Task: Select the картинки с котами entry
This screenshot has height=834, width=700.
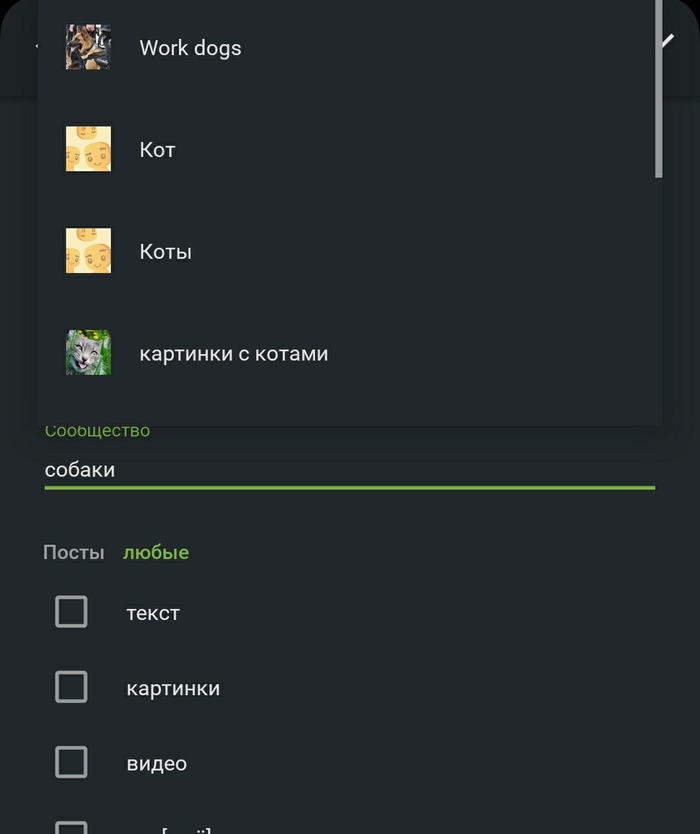Action: (x=234, y=354)
